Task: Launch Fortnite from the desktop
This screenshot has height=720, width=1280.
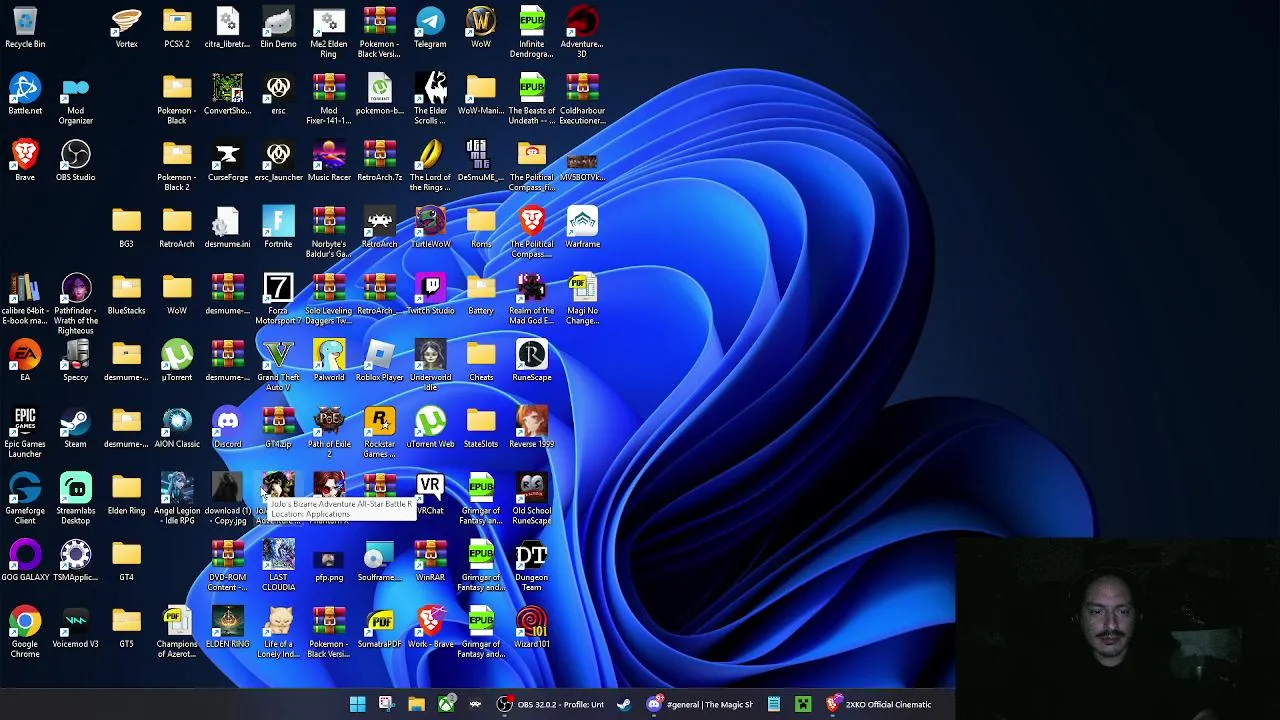Action: [278, 228]
